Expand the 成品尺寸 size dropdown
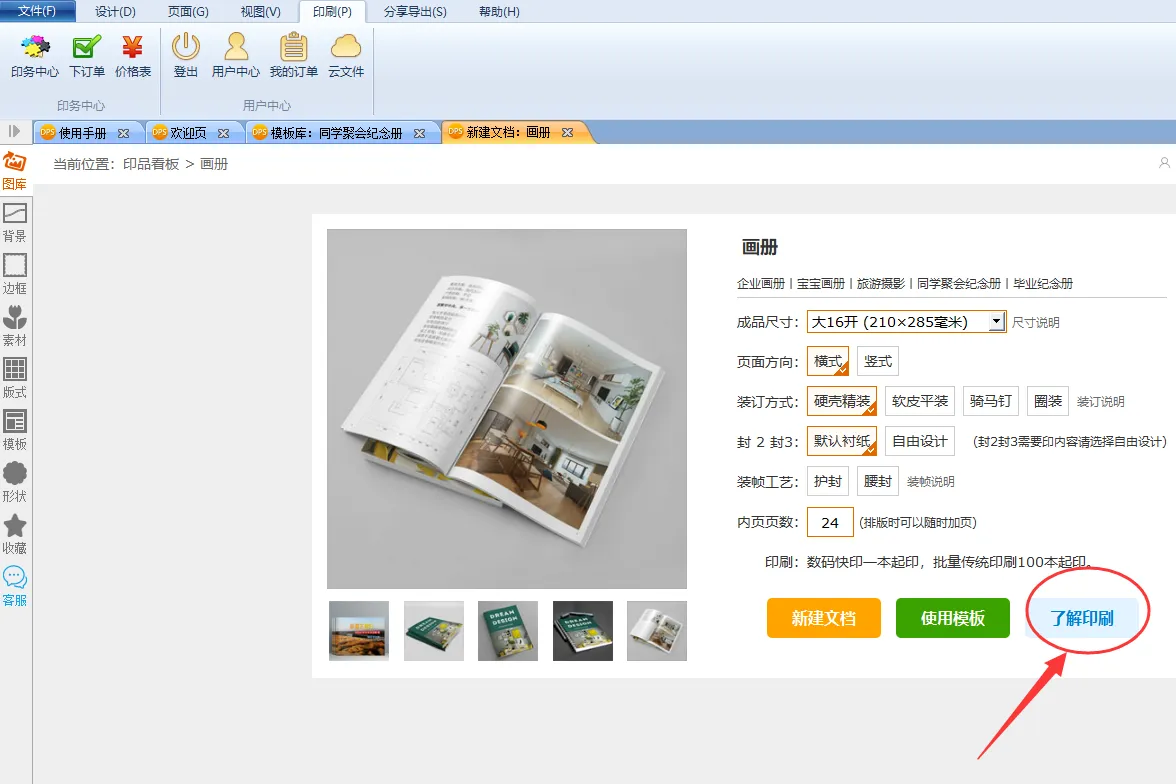Viewport: 1176px width, 784px height. tap(996, 322)
